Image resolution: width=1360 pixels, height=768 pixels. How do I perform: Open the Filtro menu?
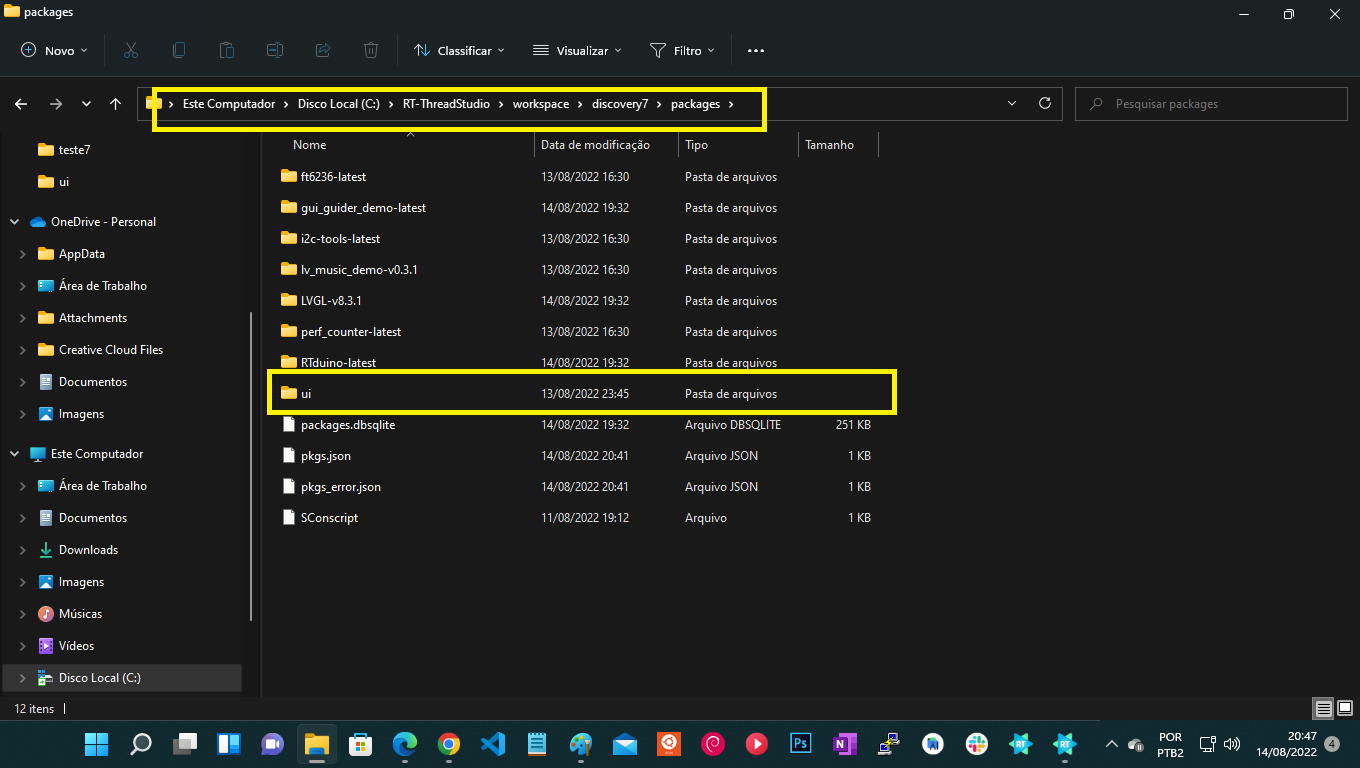point(683,50)
